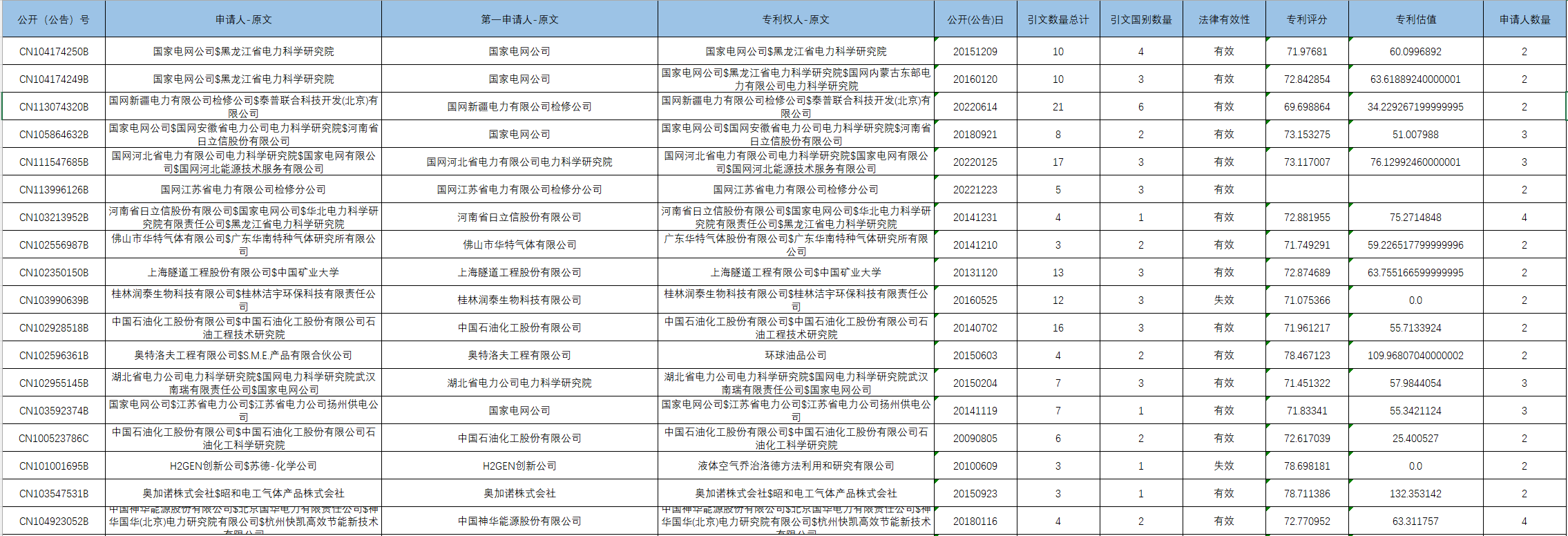1568x536 pixels.
Task: Click the 专利评分 header cell
Action: click(x=1307, y=19)
